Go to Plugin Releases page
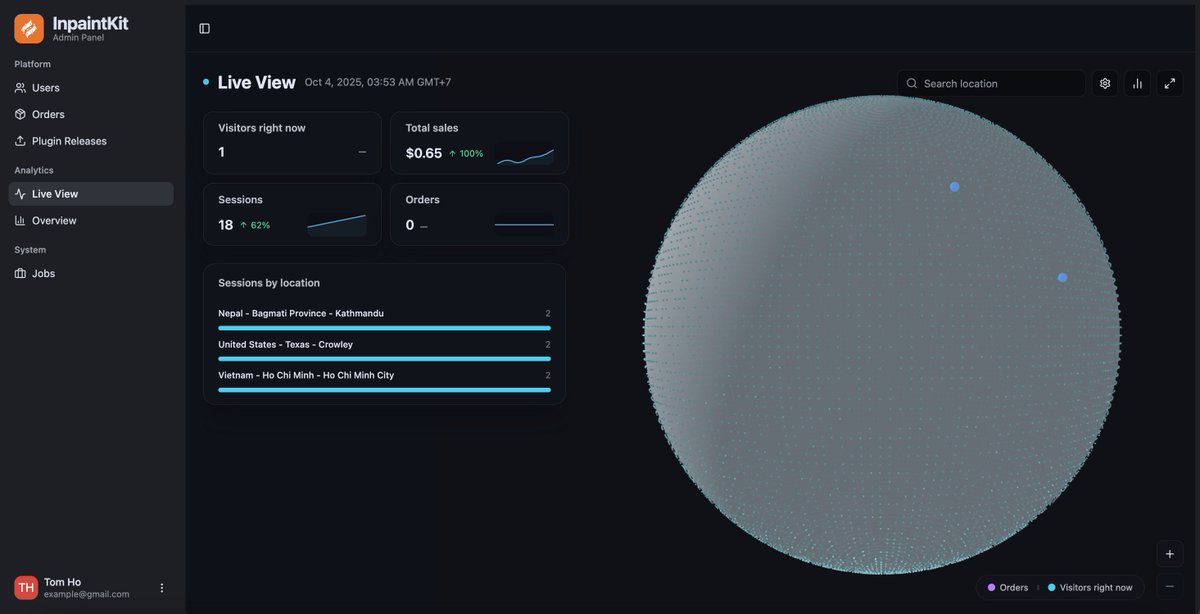The width and height of the screenshot is (1200, 614). pos(91,141)
